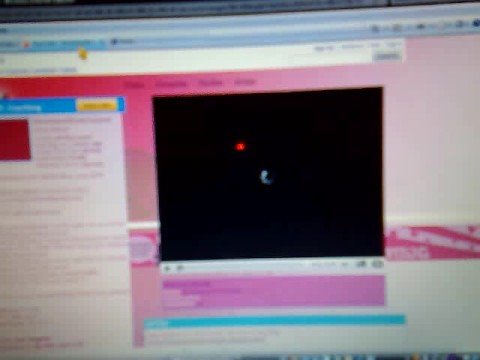Click the yellow Subscribe button
The height and width of the screenshot is (360, 480).
pyautogui.click(x=97, y=106)
